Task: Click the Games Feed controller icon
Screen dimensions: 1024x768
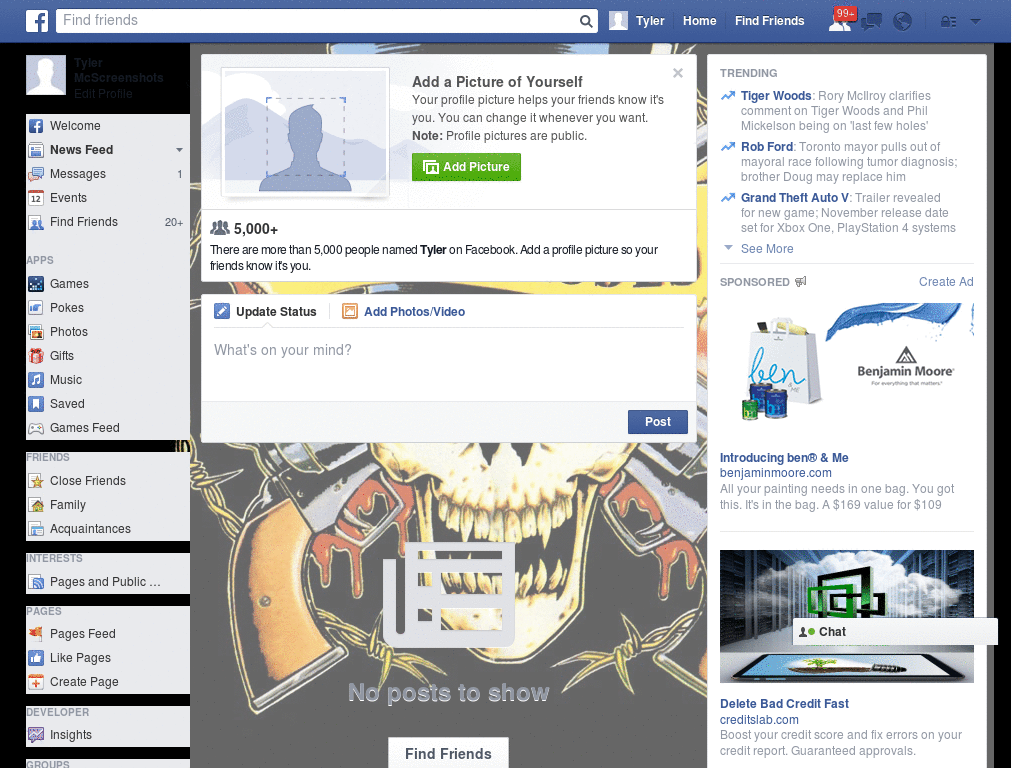Action: (x=36, y=428)
